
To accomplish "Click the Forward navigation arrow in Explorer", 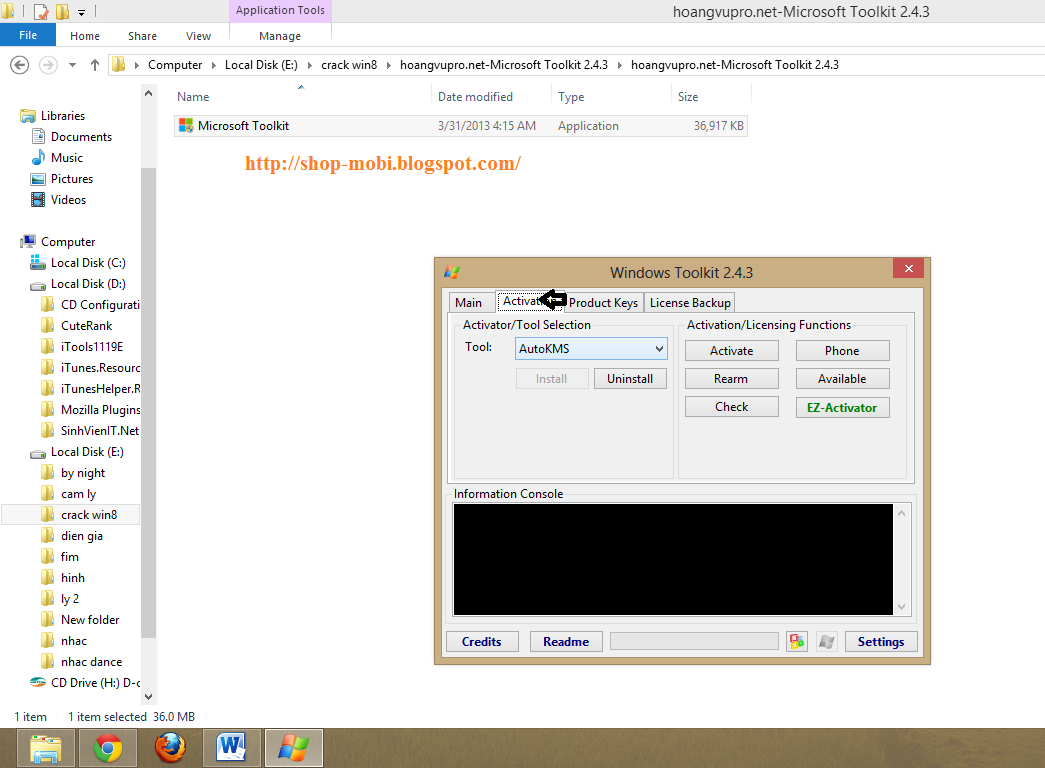I will (x=48, y=65).
